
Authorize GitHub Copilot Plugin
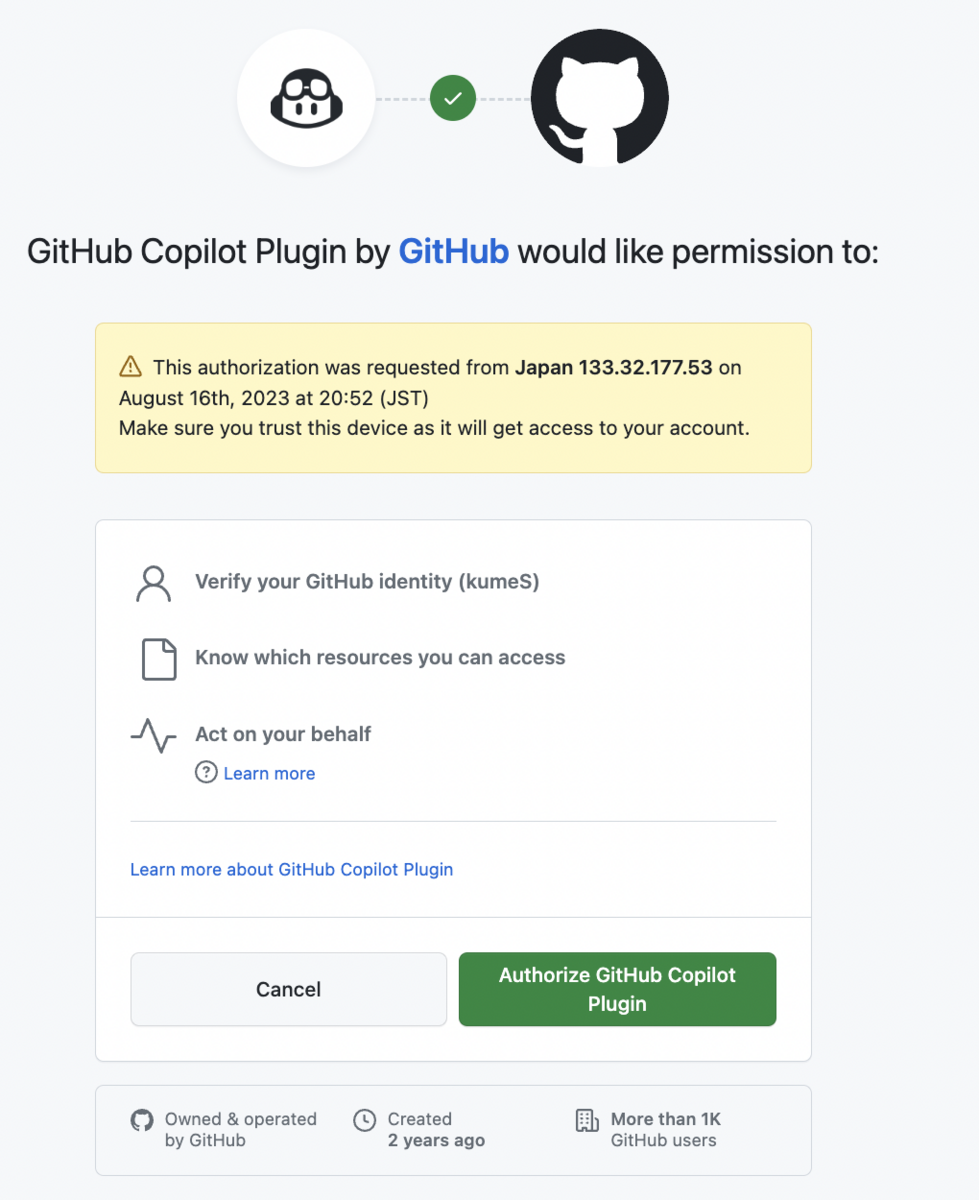pos(617,989)
